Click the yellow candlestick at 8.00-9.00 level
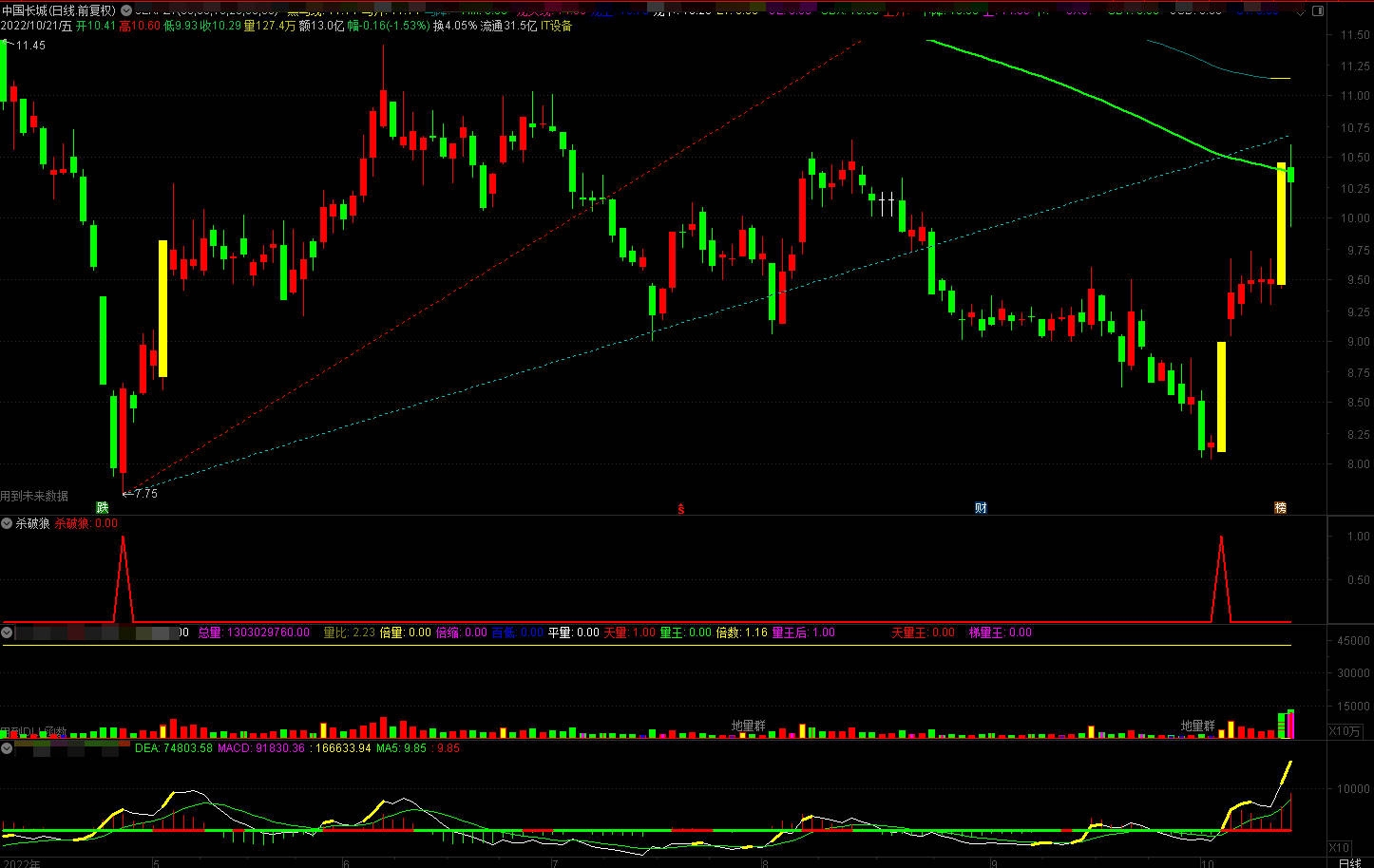This screenshot has width=1374, height=868. 1221,397
